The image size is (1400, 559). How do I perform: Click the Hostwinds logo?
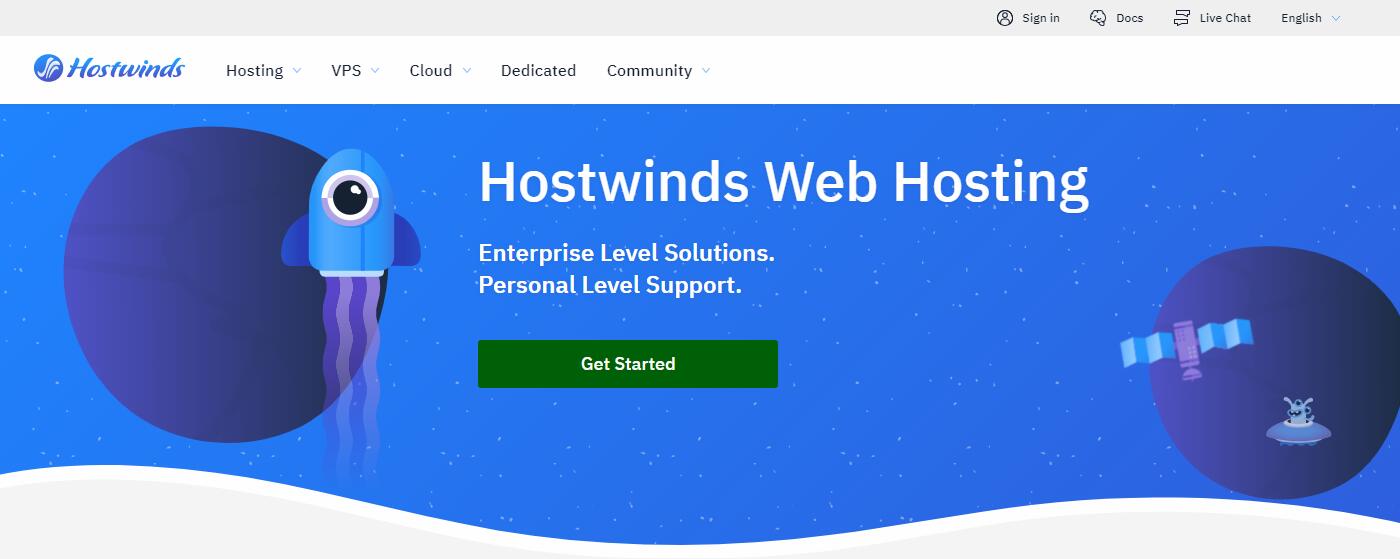point(109,68)
